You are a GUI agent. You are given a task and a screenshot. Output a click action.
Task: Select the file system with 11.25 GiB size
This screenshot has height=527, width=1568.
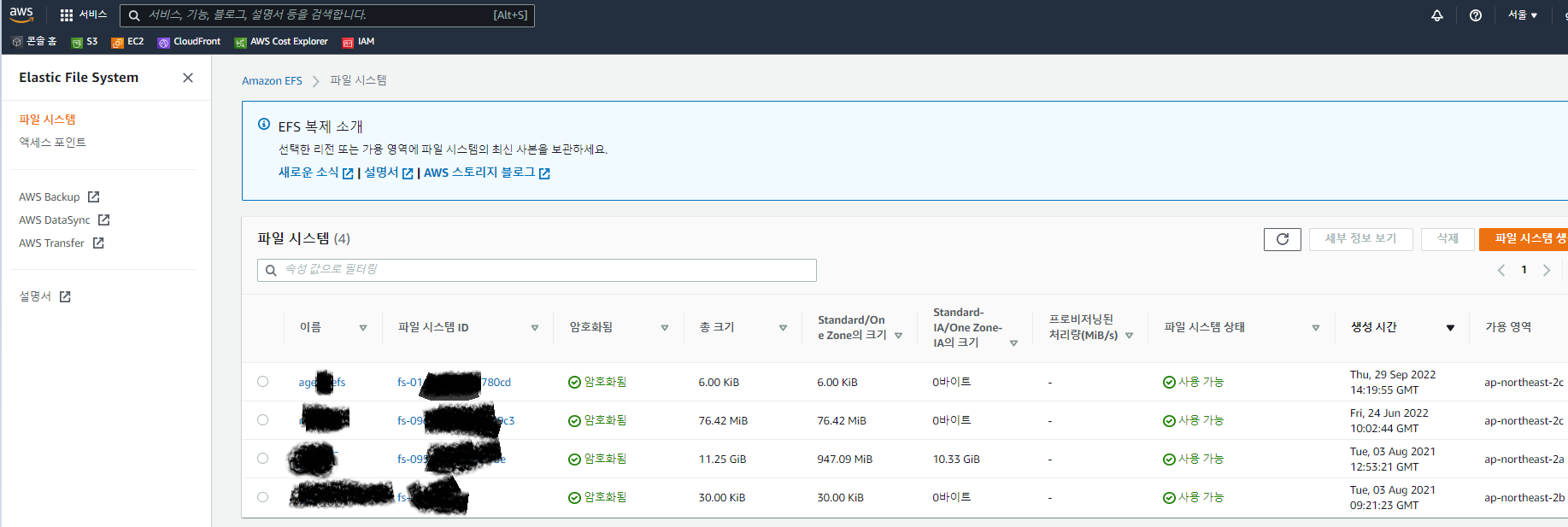click(x=262, y=459)
